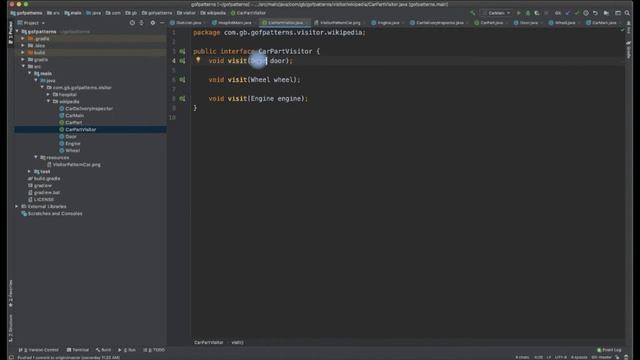The width and height of the screenshot is (640, 360).
Task: Open the Terminal tool window
Action: [x=78, y=350]
